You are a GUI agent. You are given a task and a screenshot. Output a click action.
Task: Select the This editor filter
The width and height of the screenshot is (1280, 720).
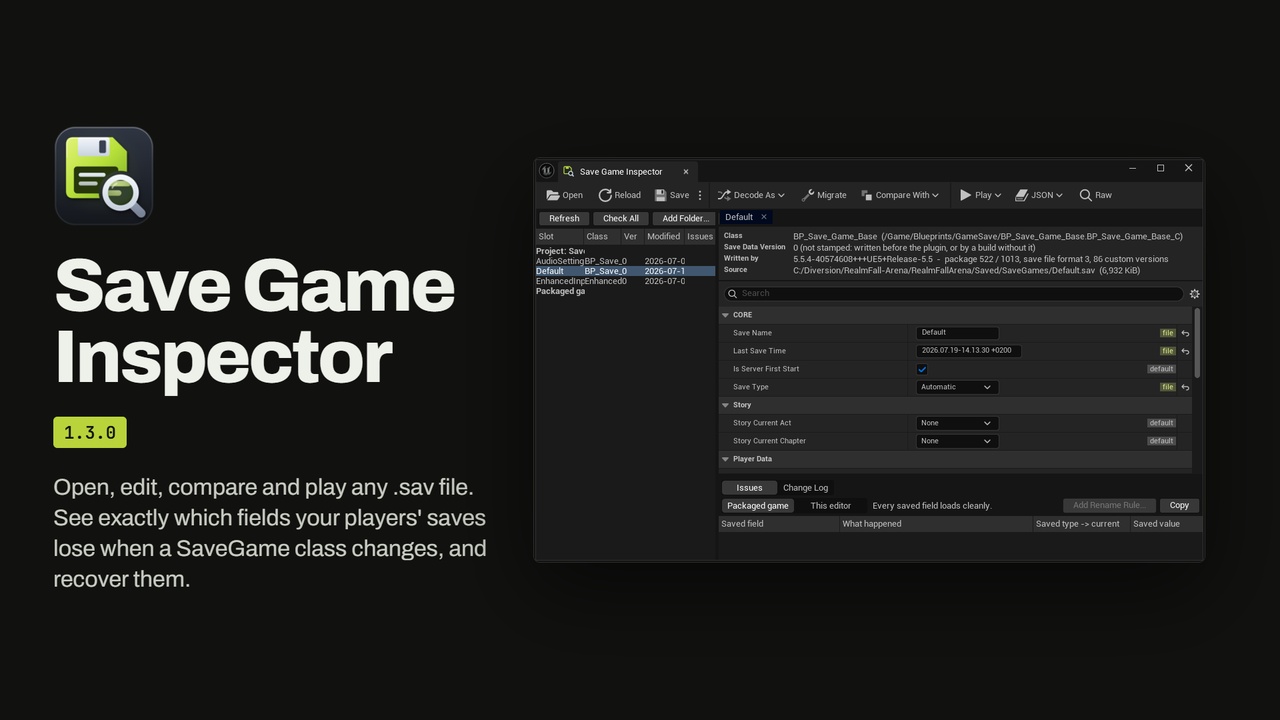[x=831, y=506]
